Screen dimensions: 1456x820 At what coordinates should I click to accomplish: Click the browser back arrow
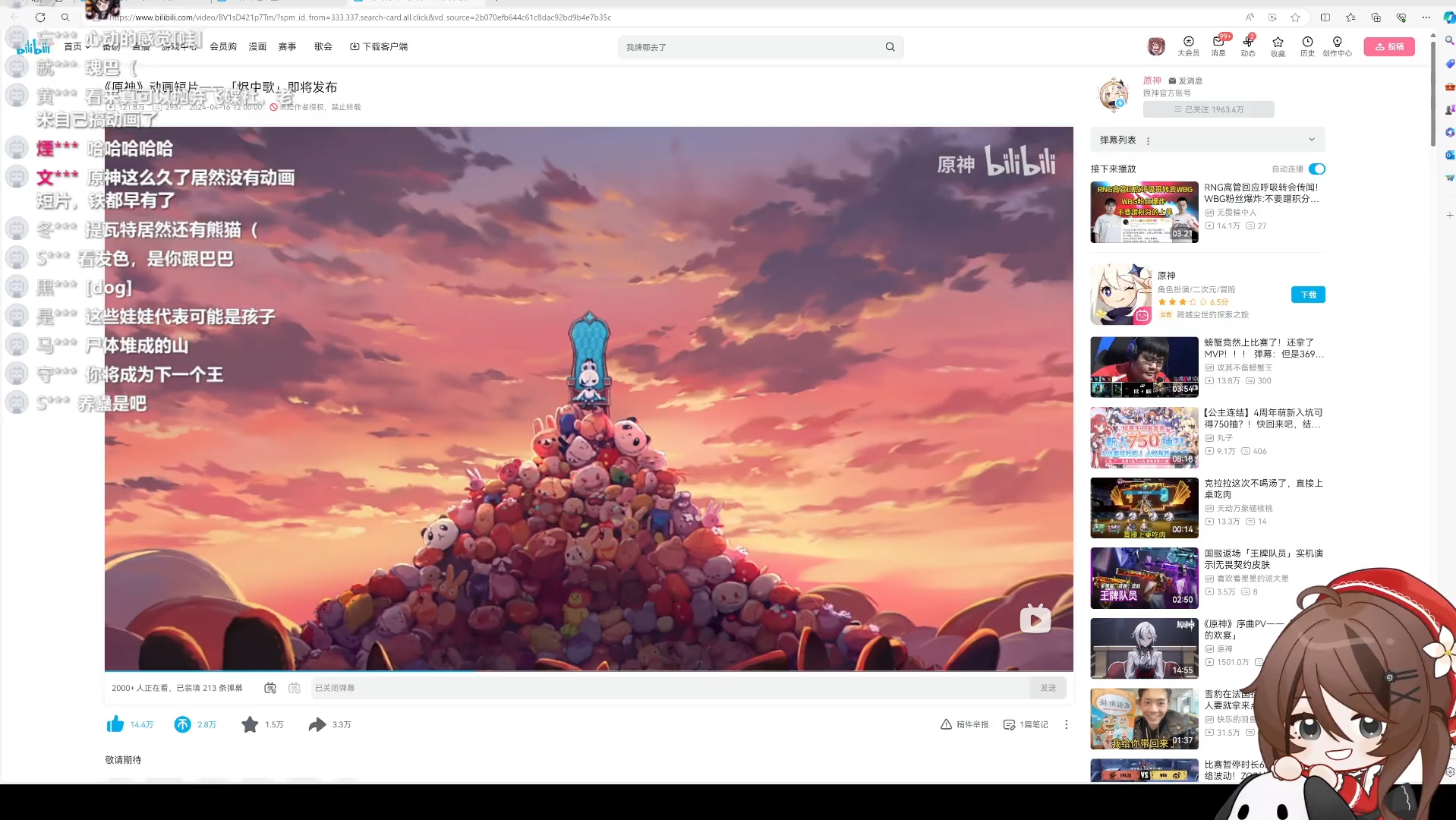(15, 17)
